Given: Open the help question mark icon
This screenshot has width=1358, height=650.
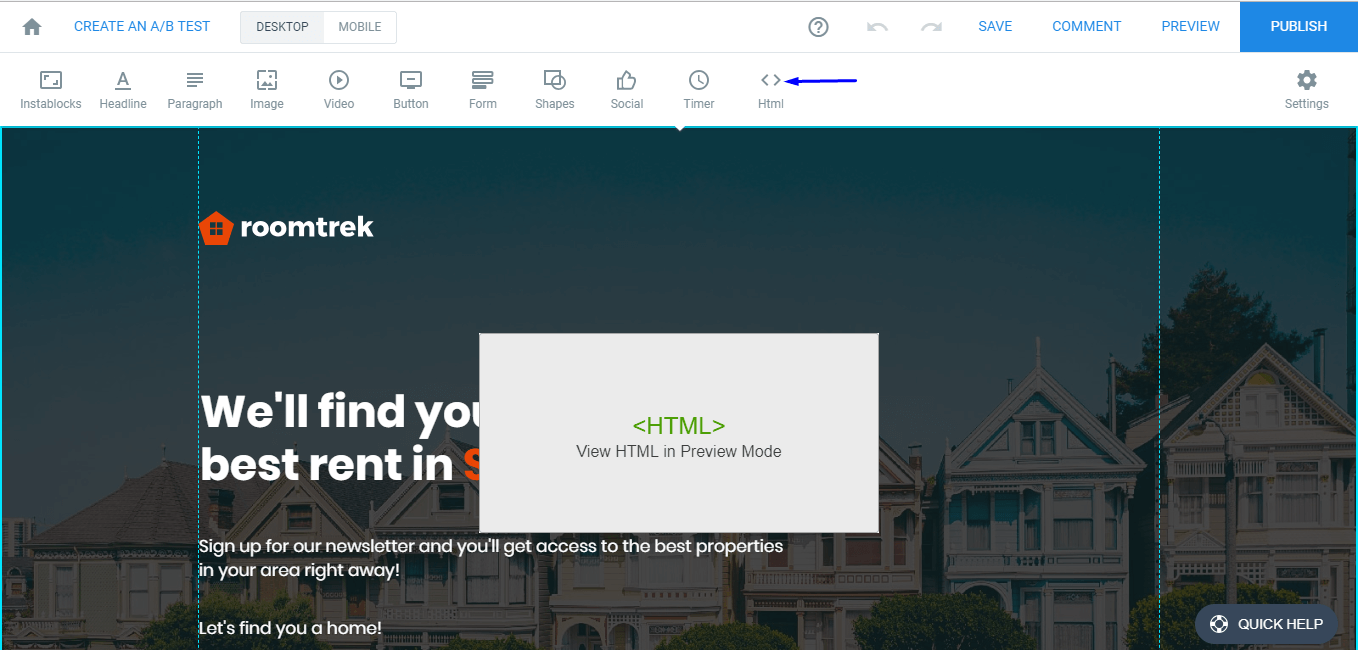Looking at the screenshot, I should 819,27.
